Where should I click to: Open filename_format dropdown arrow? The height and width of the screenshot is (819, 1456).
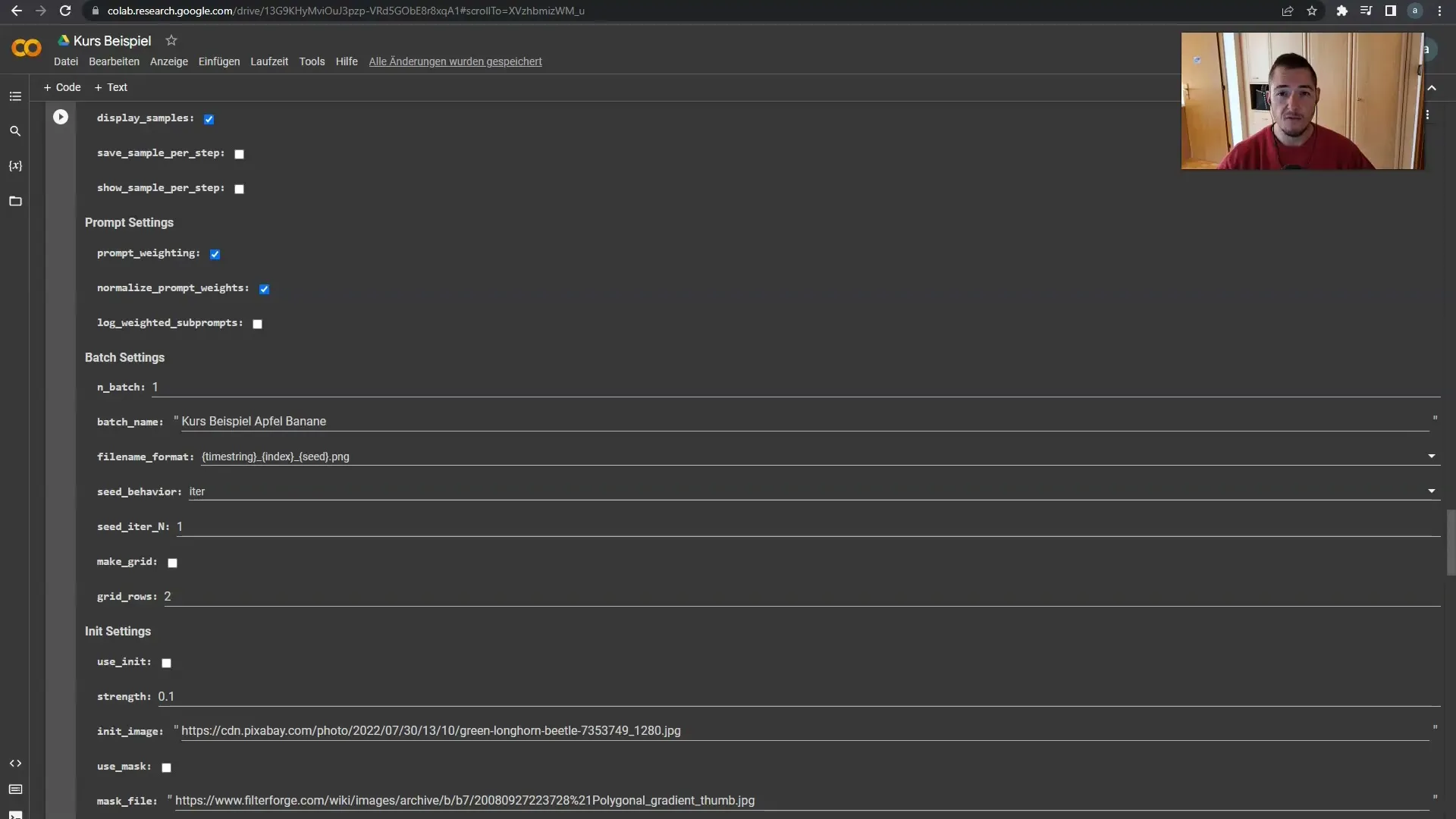[1432, 457]
